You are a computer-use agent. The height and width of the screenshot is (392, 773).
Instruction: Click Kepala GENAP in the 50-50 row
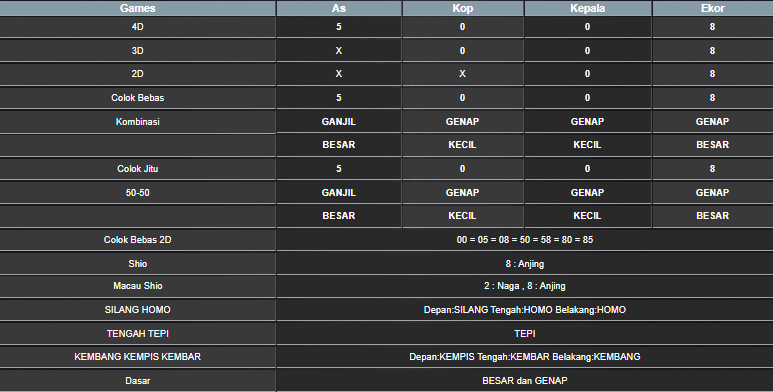[588, 193]
